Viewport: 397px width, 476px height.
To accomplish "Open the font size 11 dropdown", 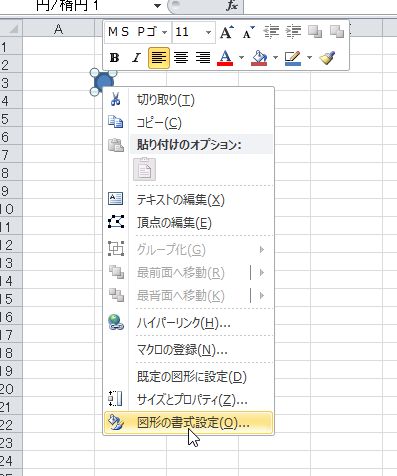I will (x=208, y=33).
